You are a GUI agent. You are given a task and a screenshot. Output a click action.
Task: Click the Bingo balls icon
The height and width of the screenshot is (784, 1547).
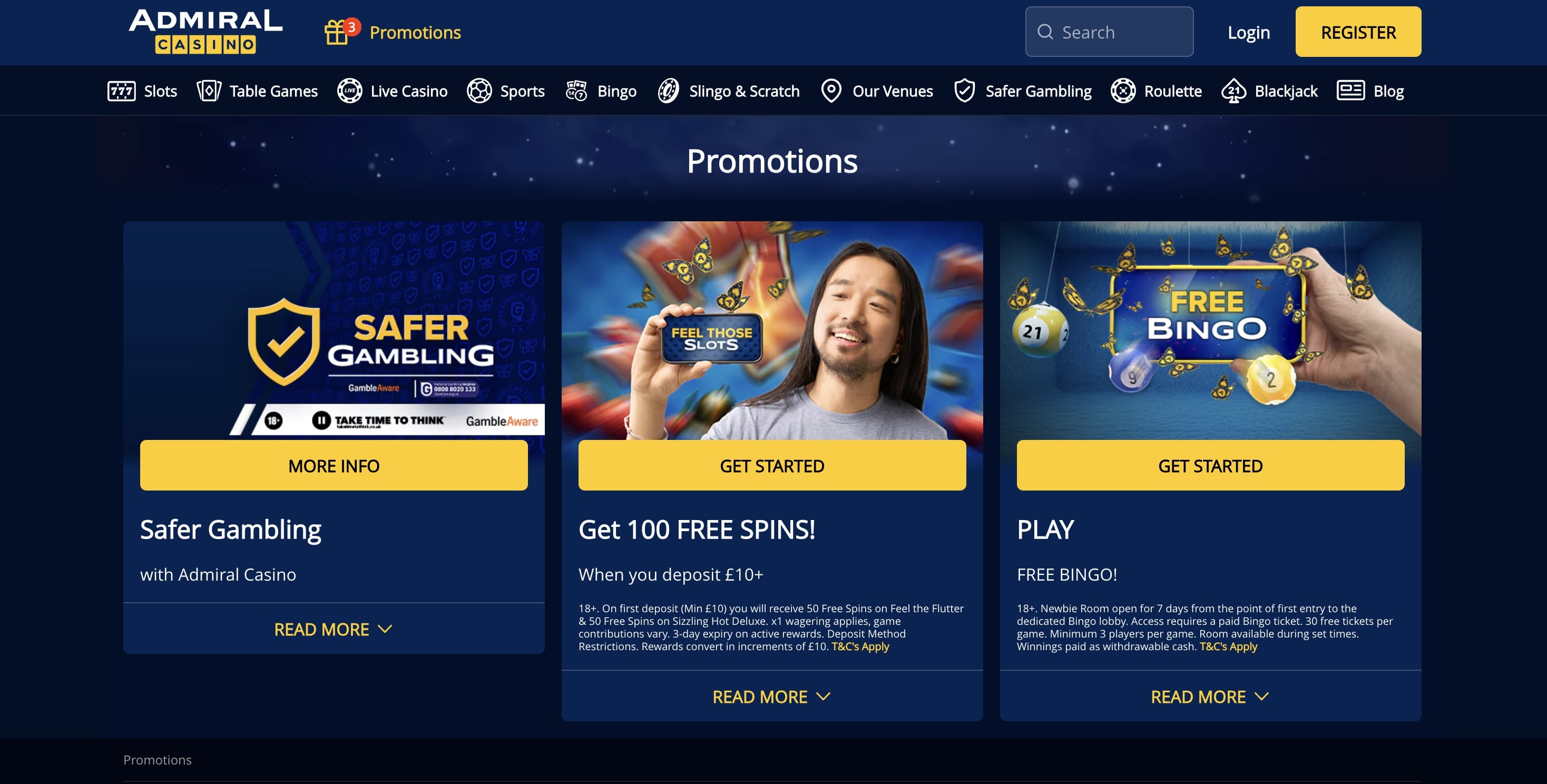point(576,91)
